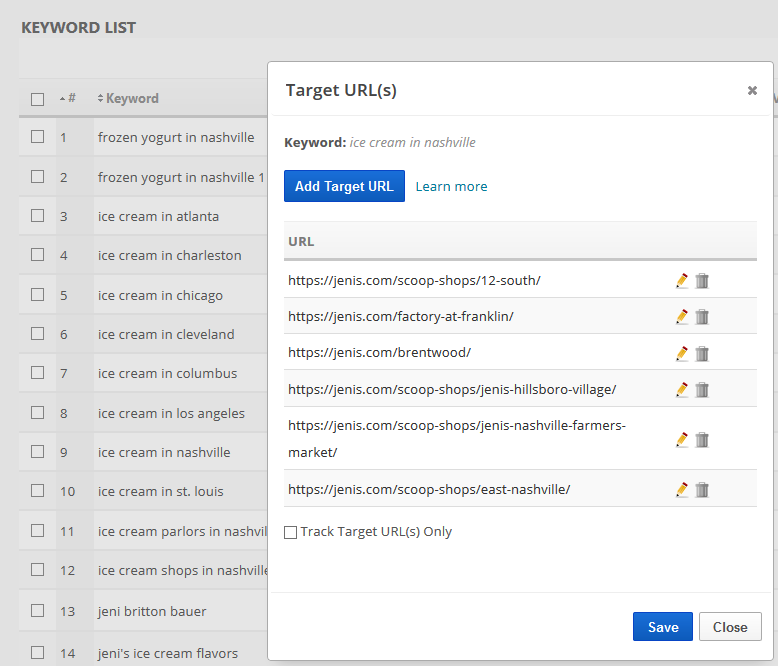This screenshot has width=778, height=666.
Task: Edit the east-nashville URL entry
Action: tap(682, 489)
